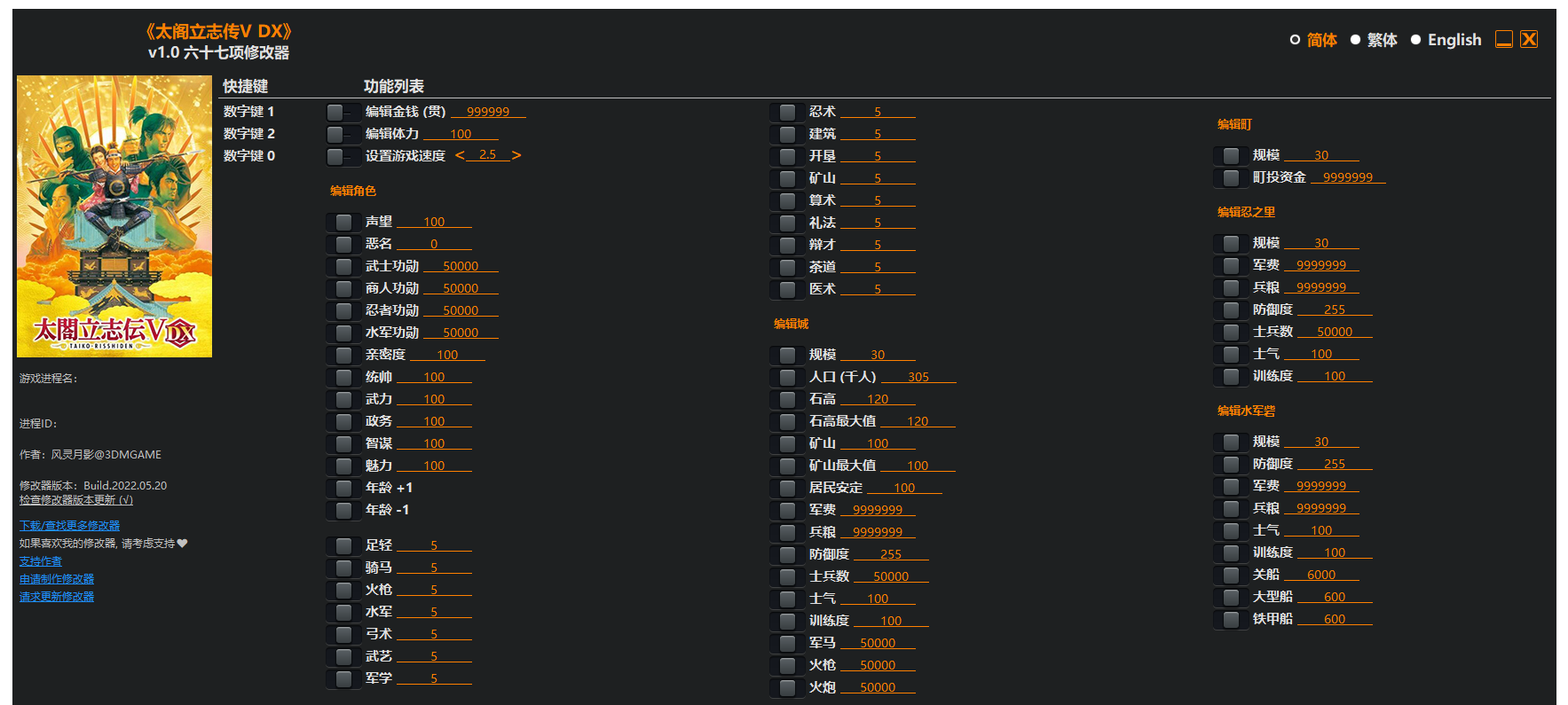Open 申请制作修改器 link

(x=57, y=579)
